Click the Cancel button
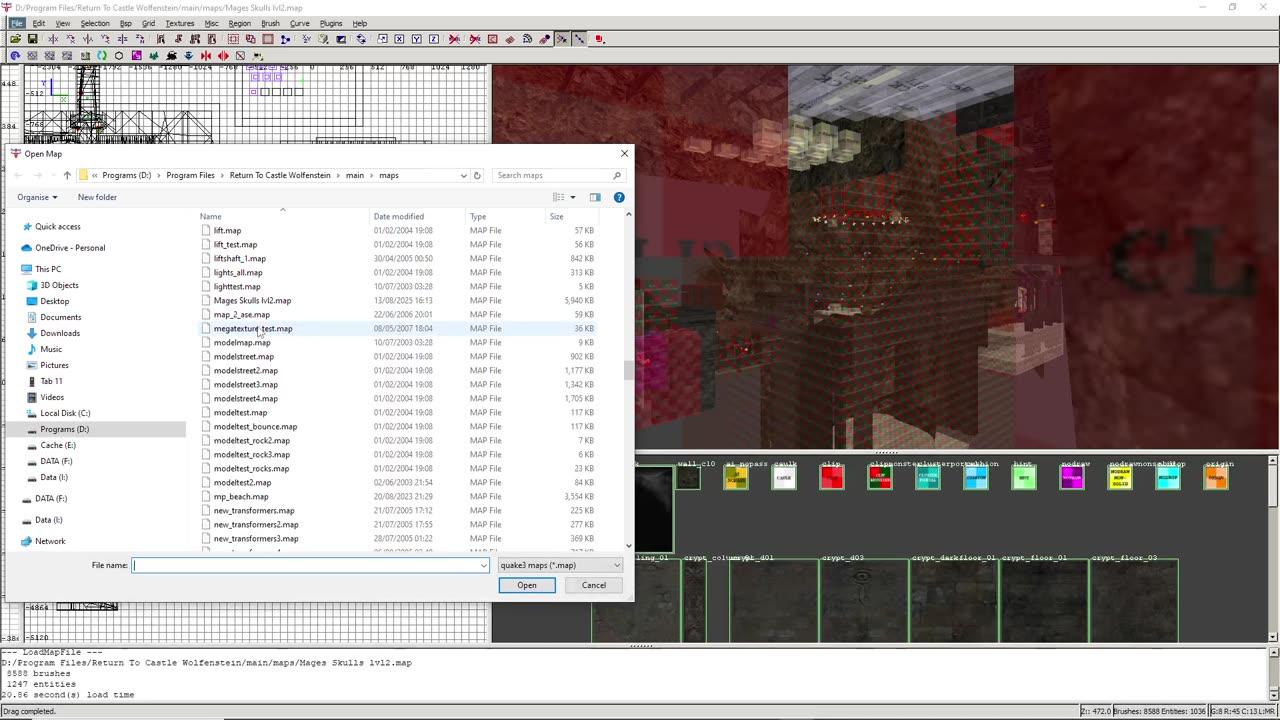 click(x=594, y=585)
